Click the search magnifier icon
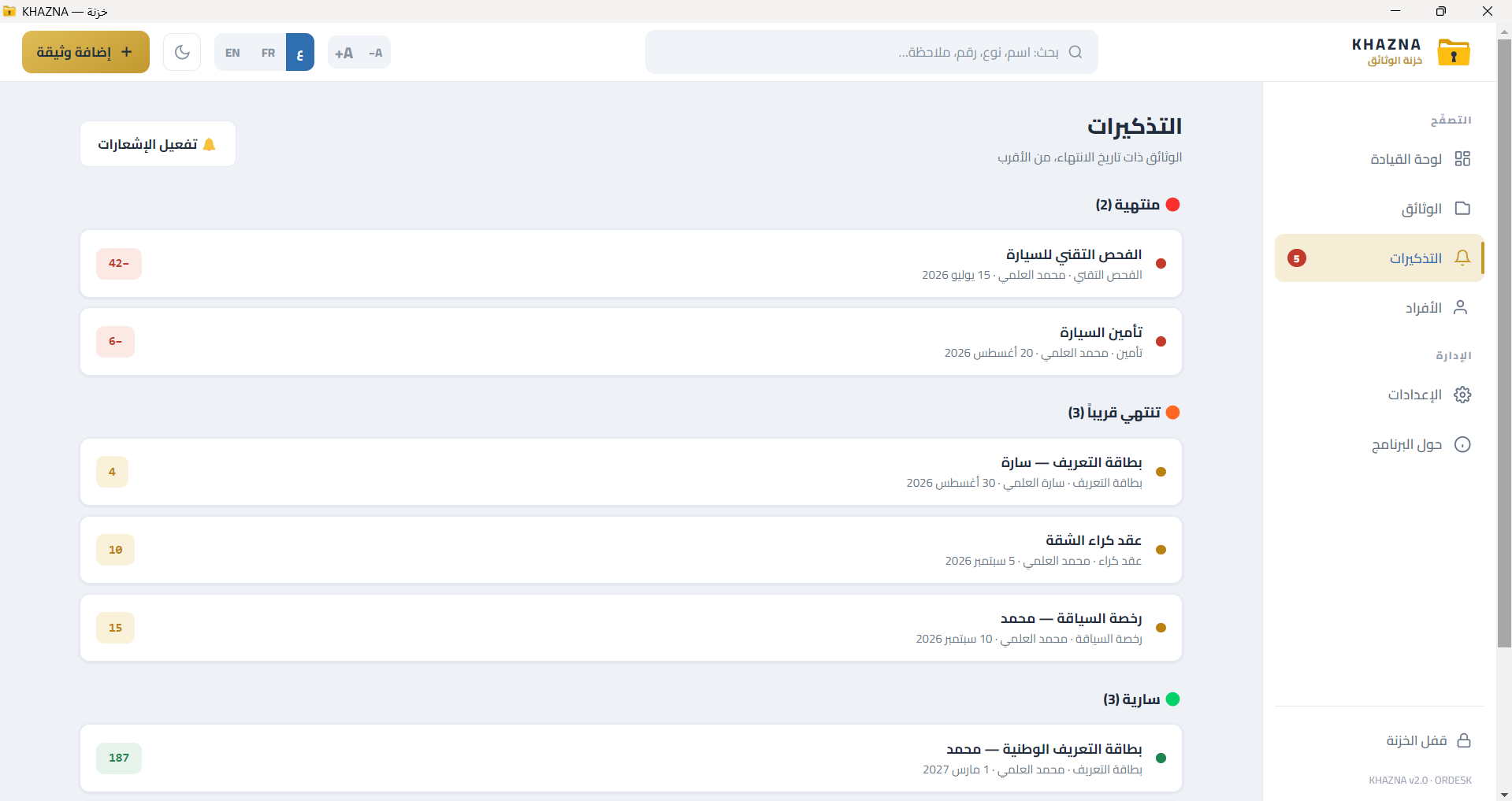The height and width of the screenshot is (801, 1512). [x=1075, y=52]
